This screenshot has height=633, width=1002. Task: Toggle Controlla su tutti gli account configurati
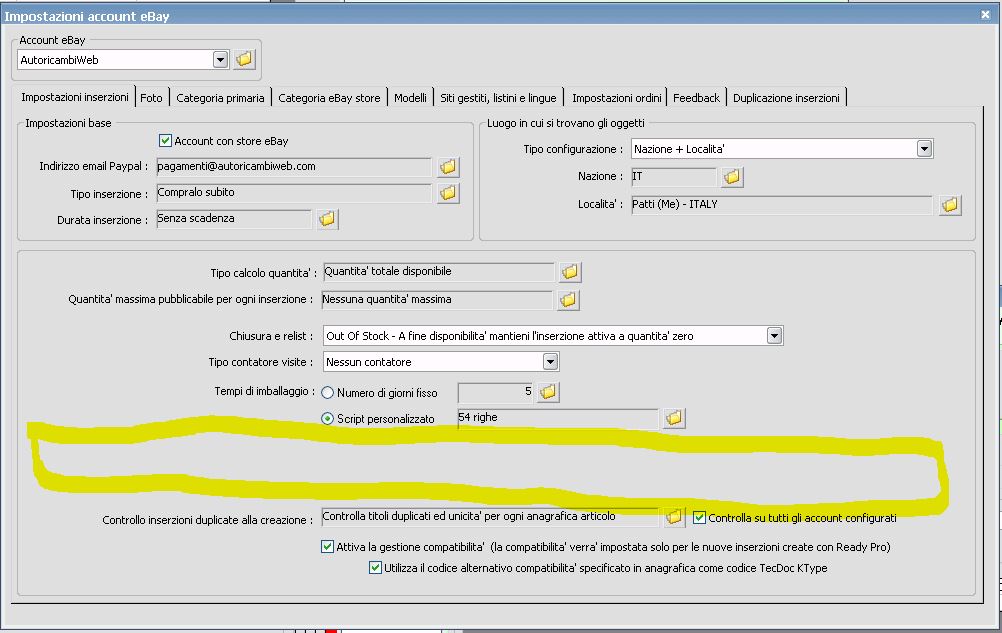click(699, 517)
